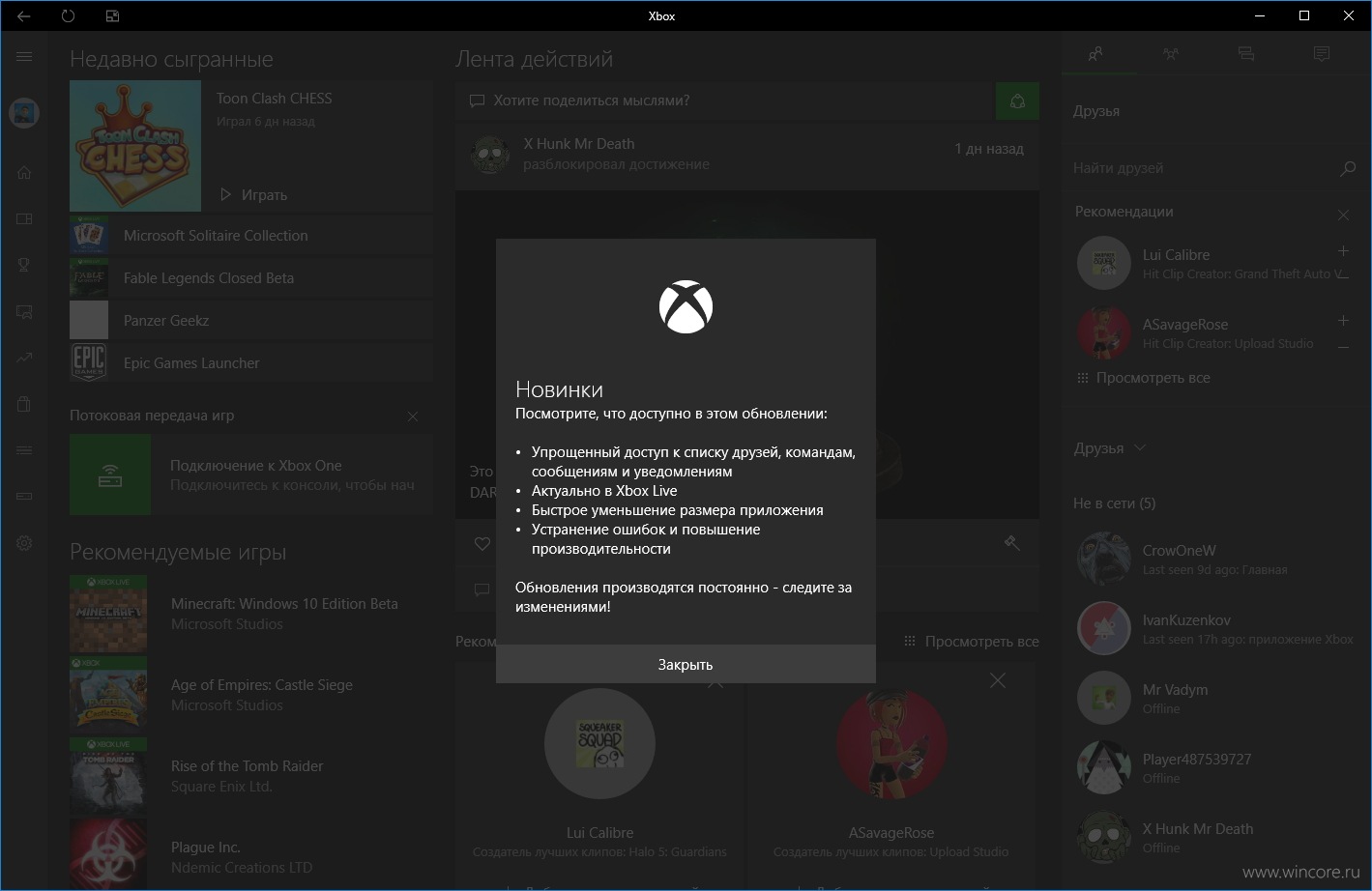This screenshot has width=1372, height=891.
Task: Open the Settings gear in the sidebar
Action: tap(24, 543)
